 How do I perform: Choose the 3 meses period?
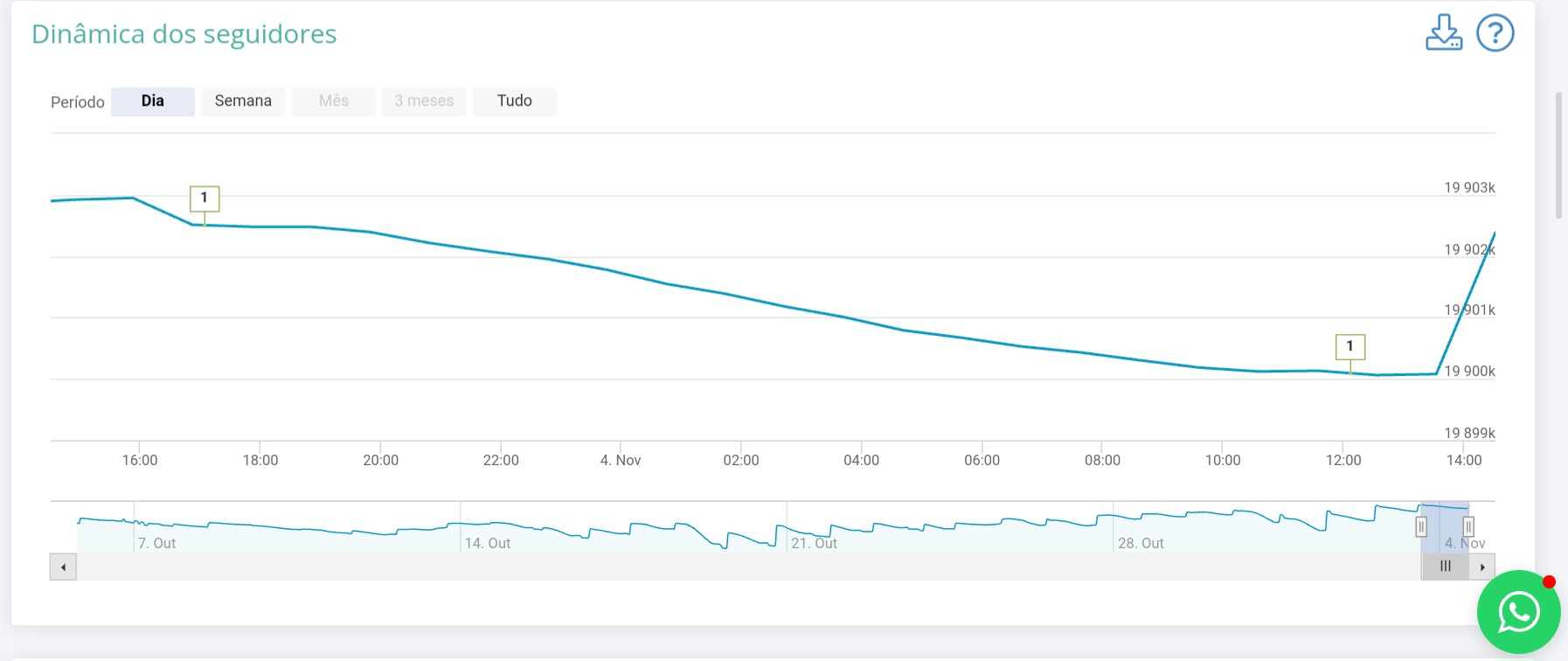click(424, 101)
